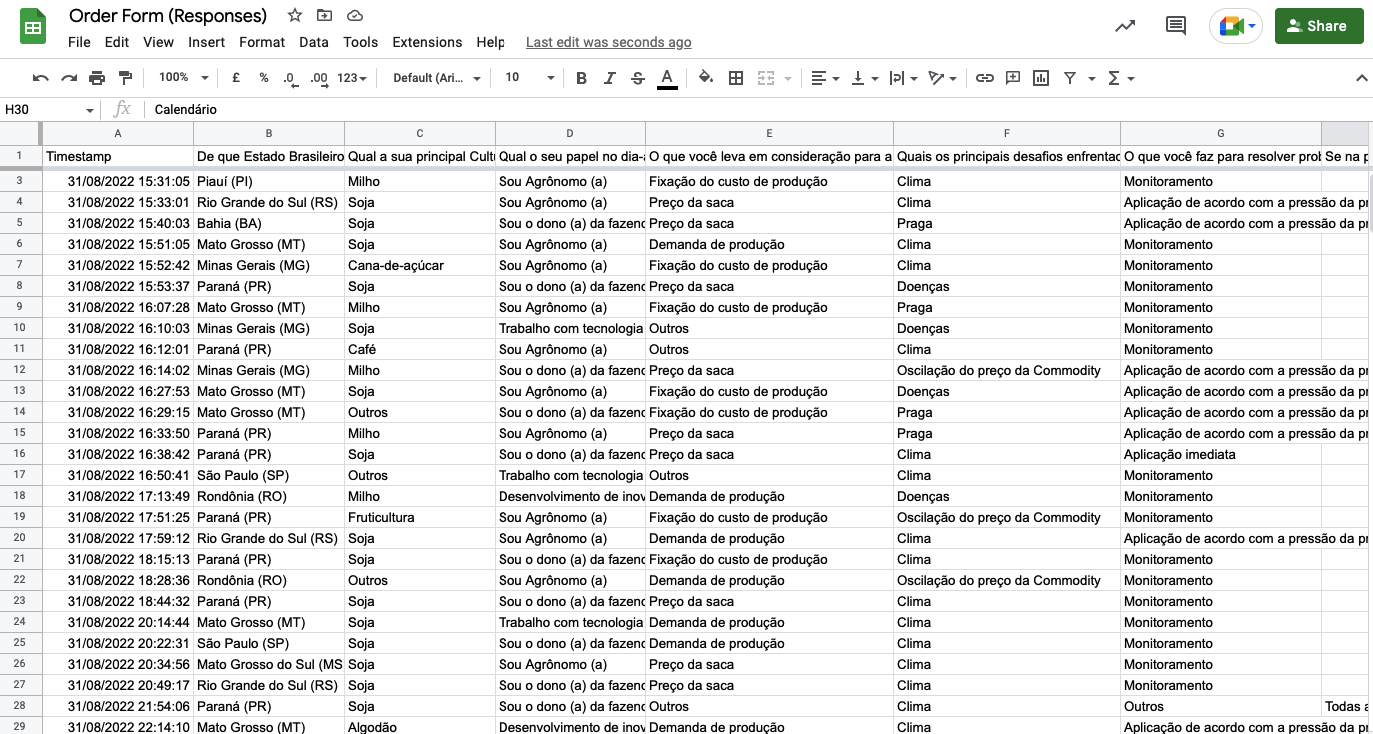Open the Functions (Σ) tool
Screen dimensions: 1373x734
[x=1113, y=77]
